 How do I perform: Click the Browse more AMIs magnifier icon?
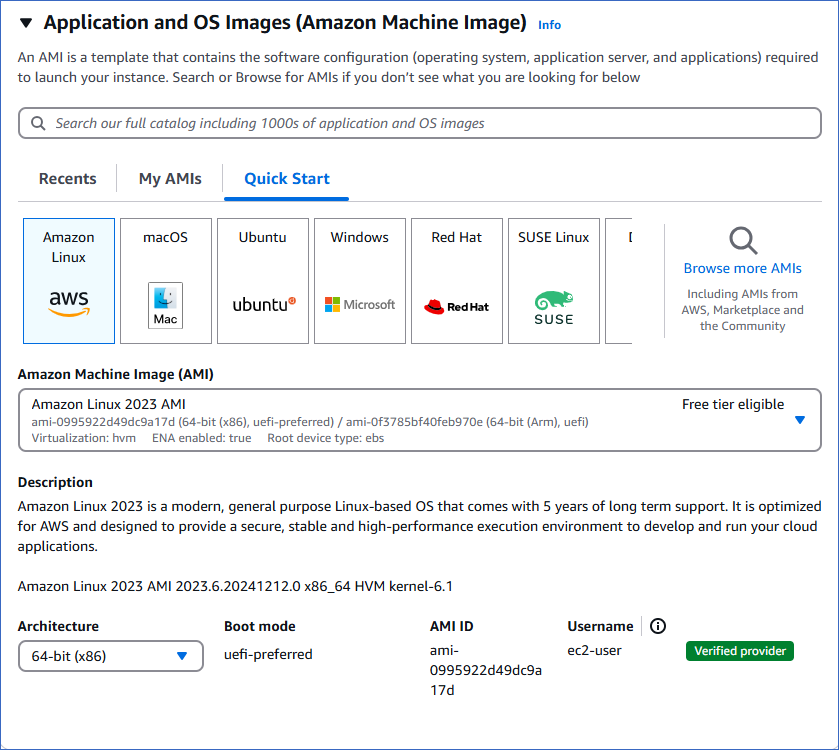tap(743, 241)
